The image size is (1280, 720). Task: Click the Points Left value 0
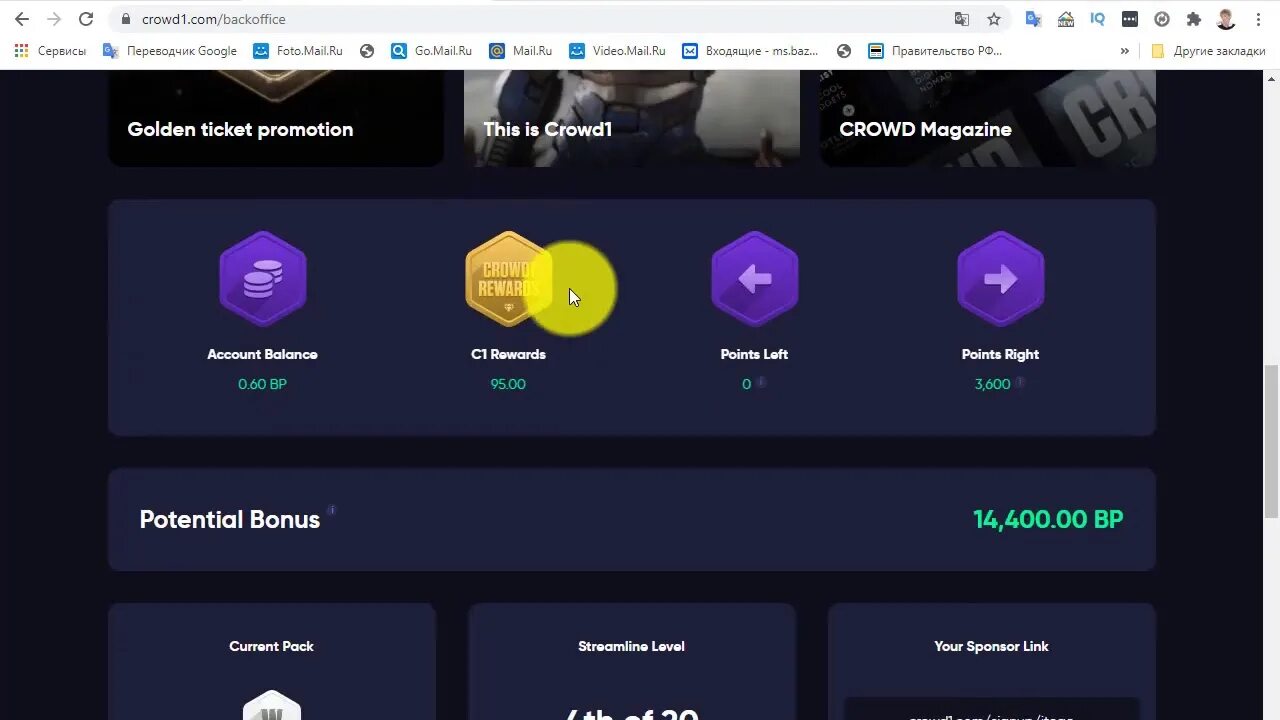tap(746, 384)
